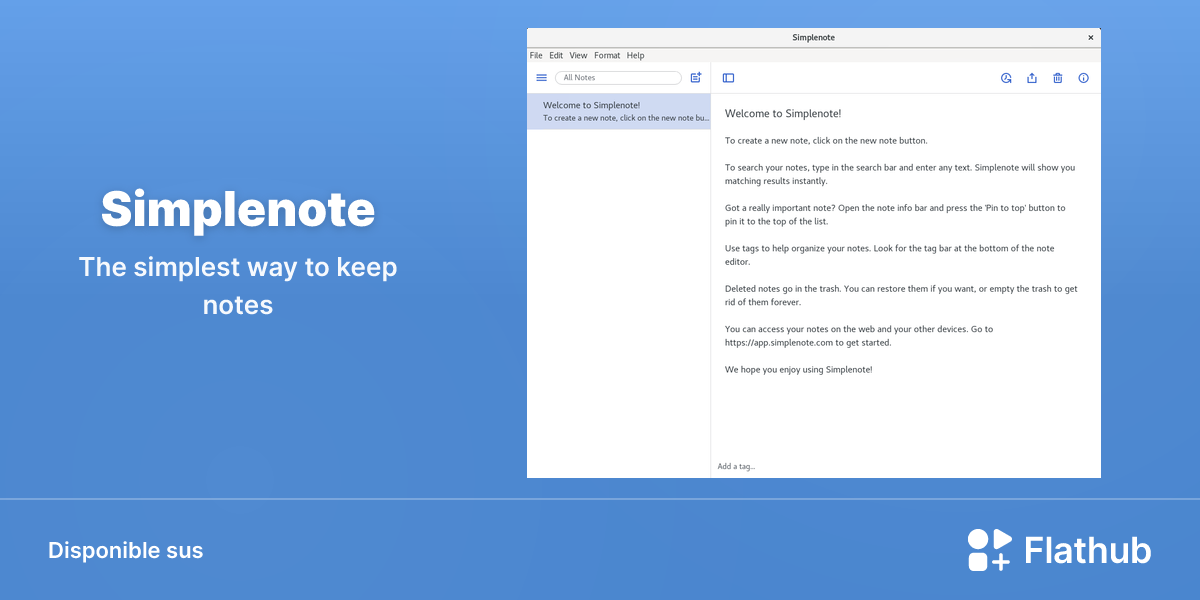Move the note to trash with the trash icon
Viewport: 1200px width, 600px height.
coord(1058,78)
